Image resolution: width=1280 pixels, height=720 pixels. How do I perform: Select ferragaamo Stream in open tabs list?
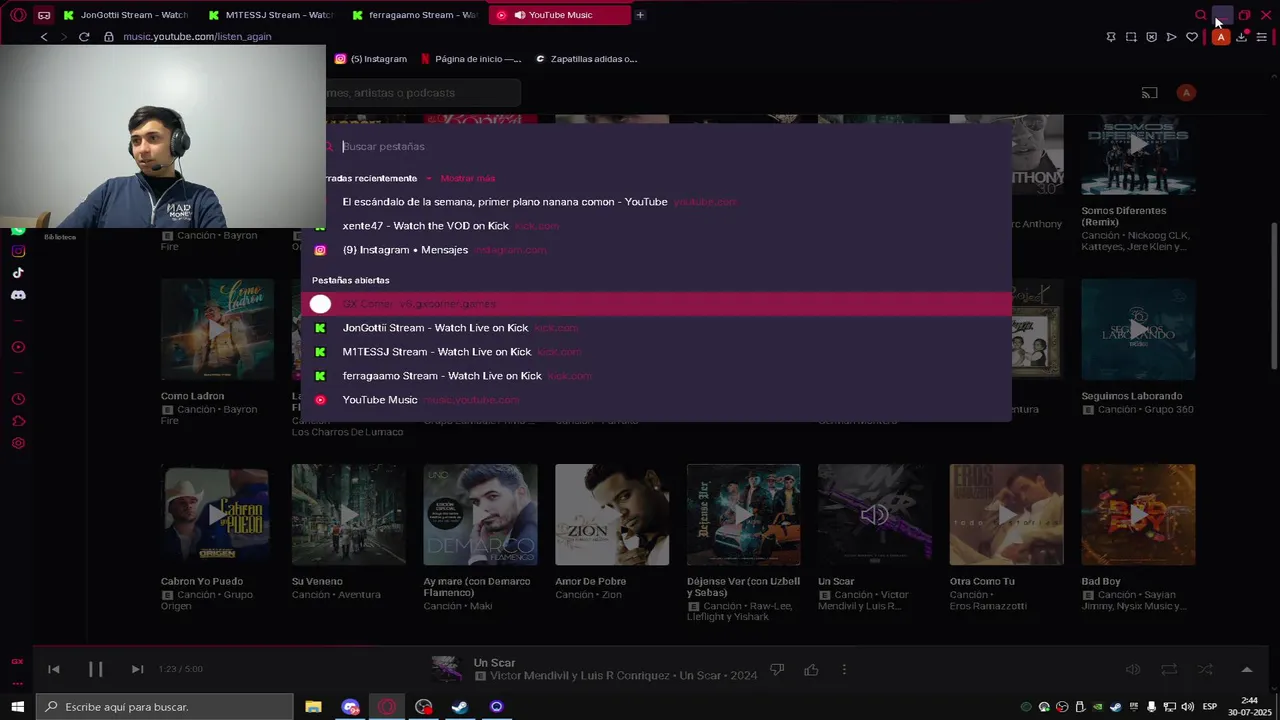click(x=656, y=376)
